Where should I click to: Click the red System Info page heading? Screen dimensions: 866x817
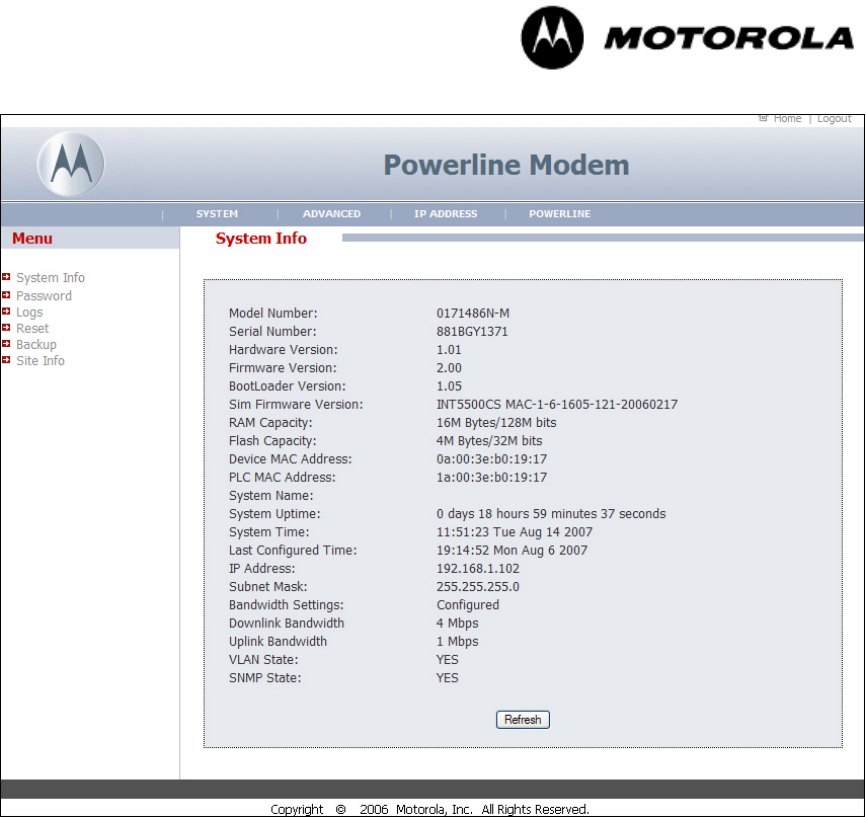(261, 238)
